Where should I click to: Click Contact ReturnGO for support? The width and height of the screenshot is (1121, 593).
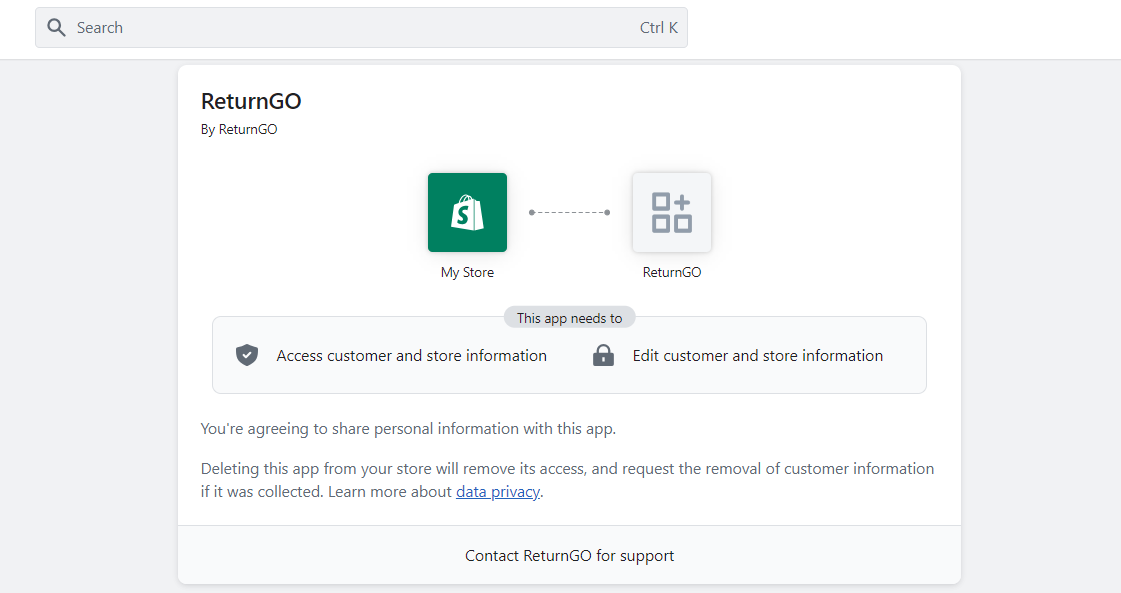click(x=569, y=556)
